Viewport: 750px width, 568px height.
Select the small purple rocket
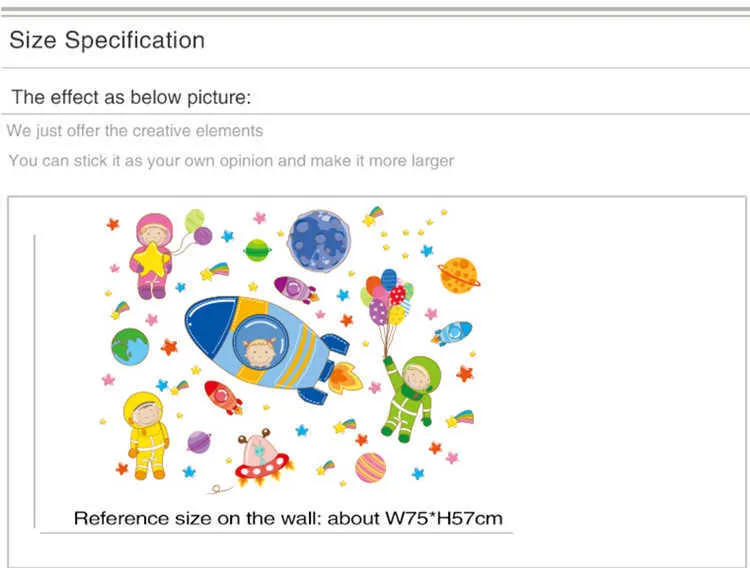tap(295, 289)
